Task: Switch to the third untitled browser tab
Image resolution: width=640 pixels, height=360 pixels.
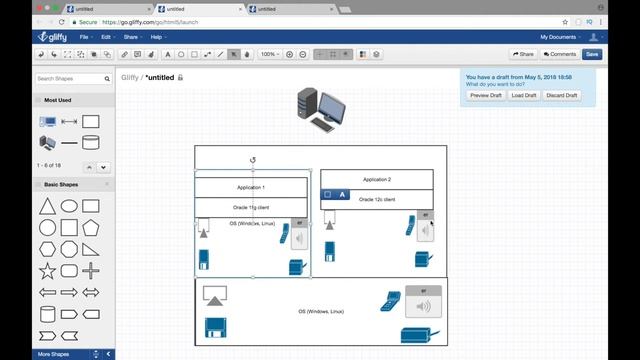Action: [x=292, y=9]
